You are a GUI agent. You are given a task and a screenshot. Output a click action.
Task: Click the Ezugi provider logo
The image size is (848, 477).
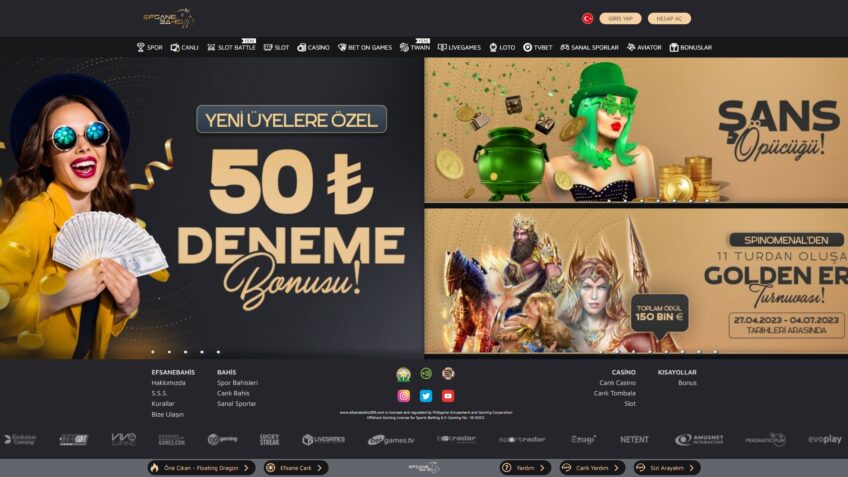(583, 439)
